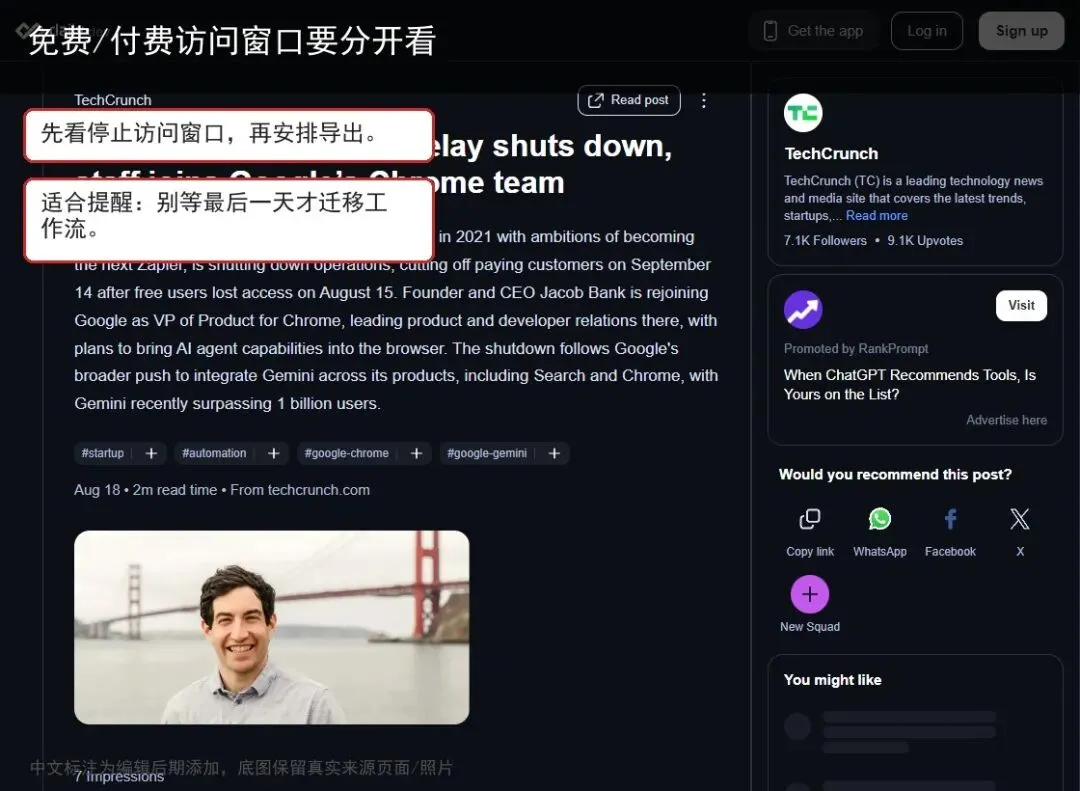Click the phone icon in Get the app

click(x=771, y=31)
